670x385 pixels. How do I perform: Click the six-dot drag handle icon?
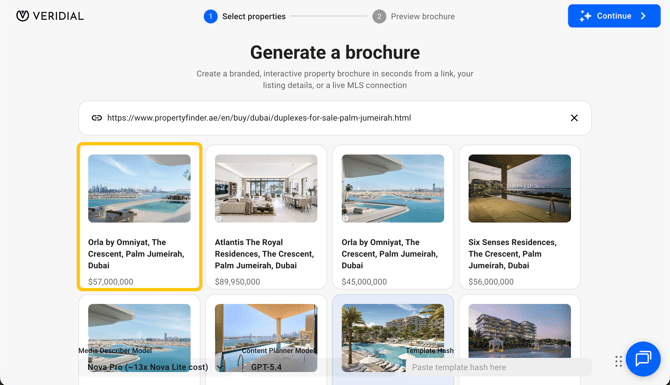point(618,361)
